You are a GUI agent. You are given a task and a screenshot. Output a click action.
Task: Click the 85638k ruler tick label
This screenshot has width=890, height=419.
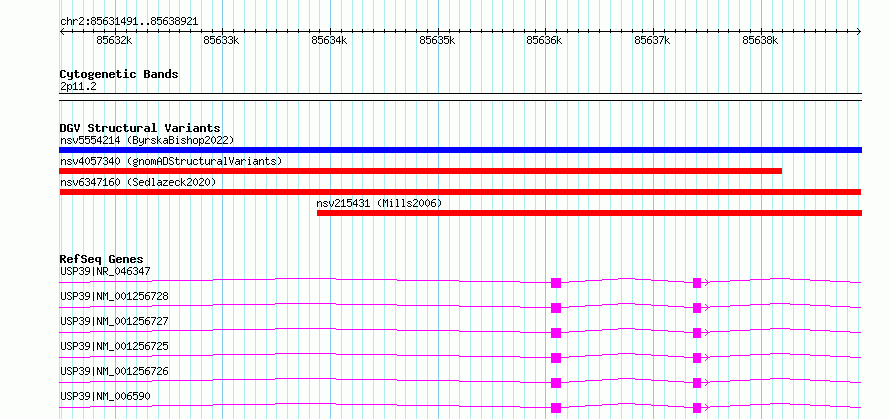(x=760, y=40)
